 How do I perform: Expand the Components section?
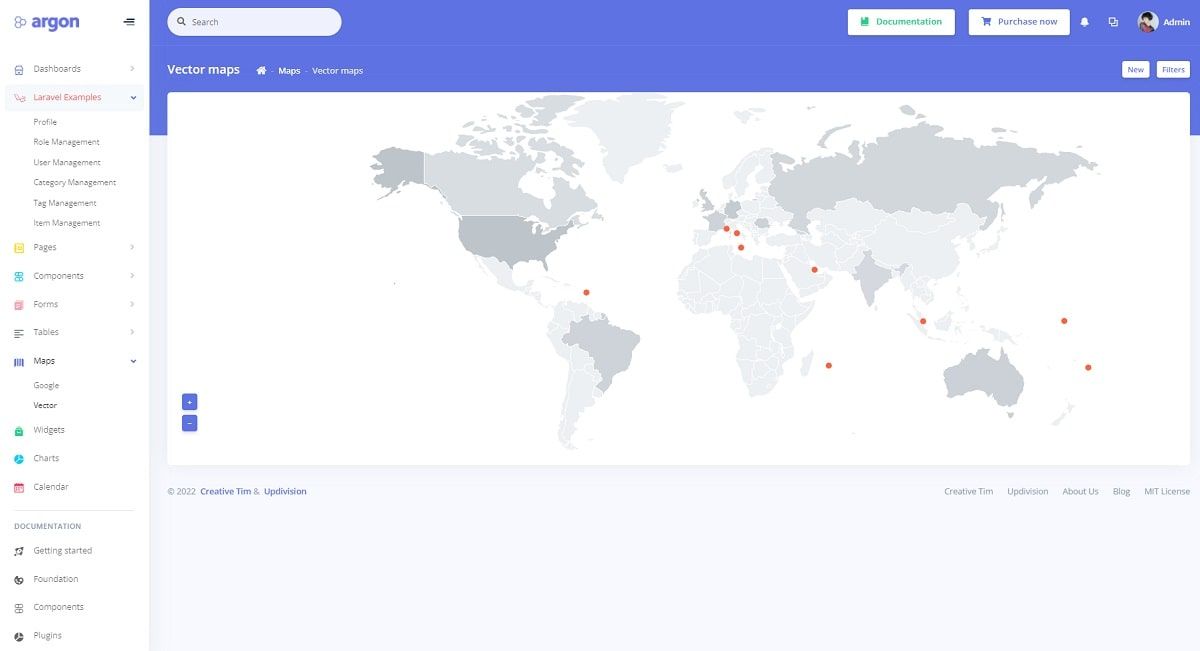pos(57,276)
